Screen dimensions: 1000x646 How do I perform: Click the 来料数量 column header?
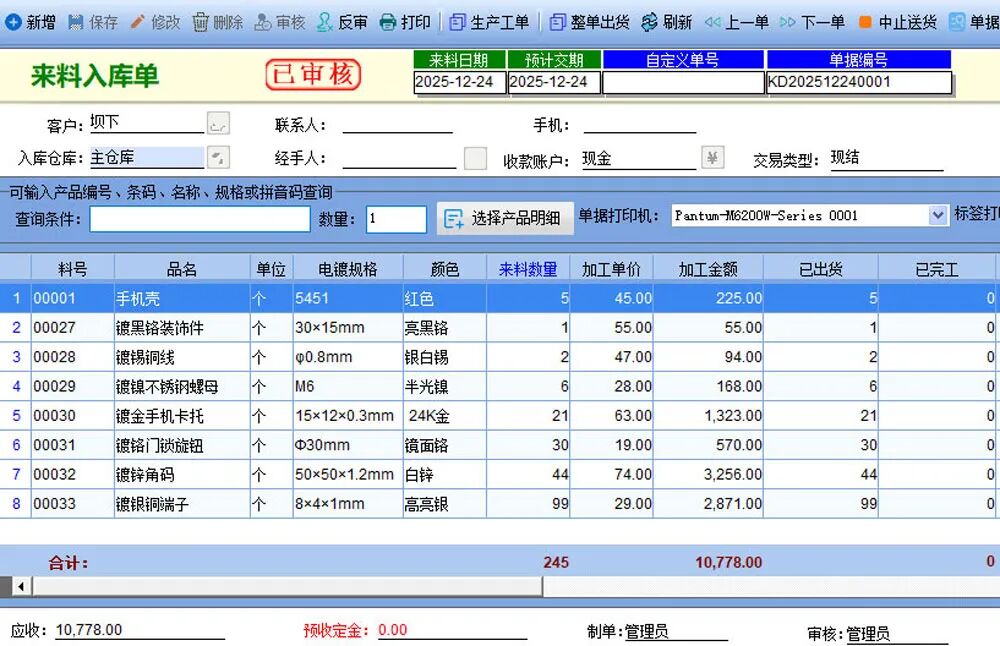point(528,269)
